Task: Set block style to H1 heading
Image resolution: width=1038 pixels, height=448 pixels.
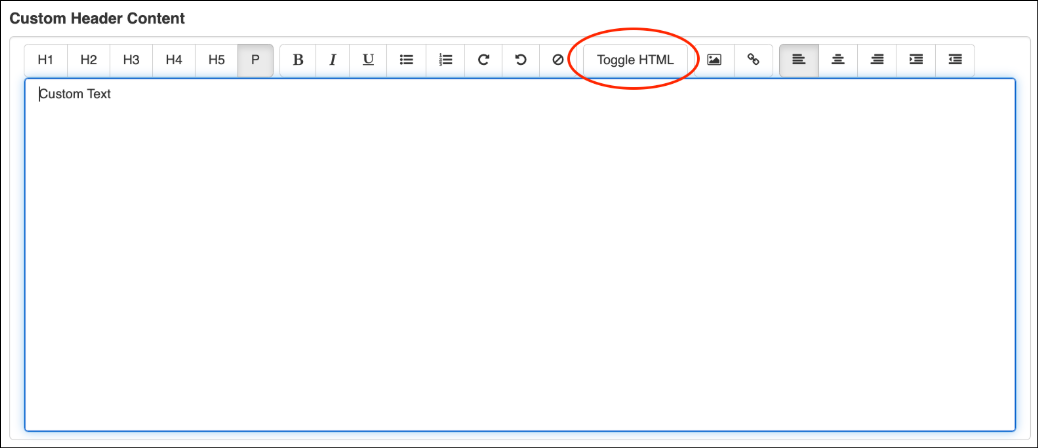Action: pyautogui.click(x=46, y=60)
